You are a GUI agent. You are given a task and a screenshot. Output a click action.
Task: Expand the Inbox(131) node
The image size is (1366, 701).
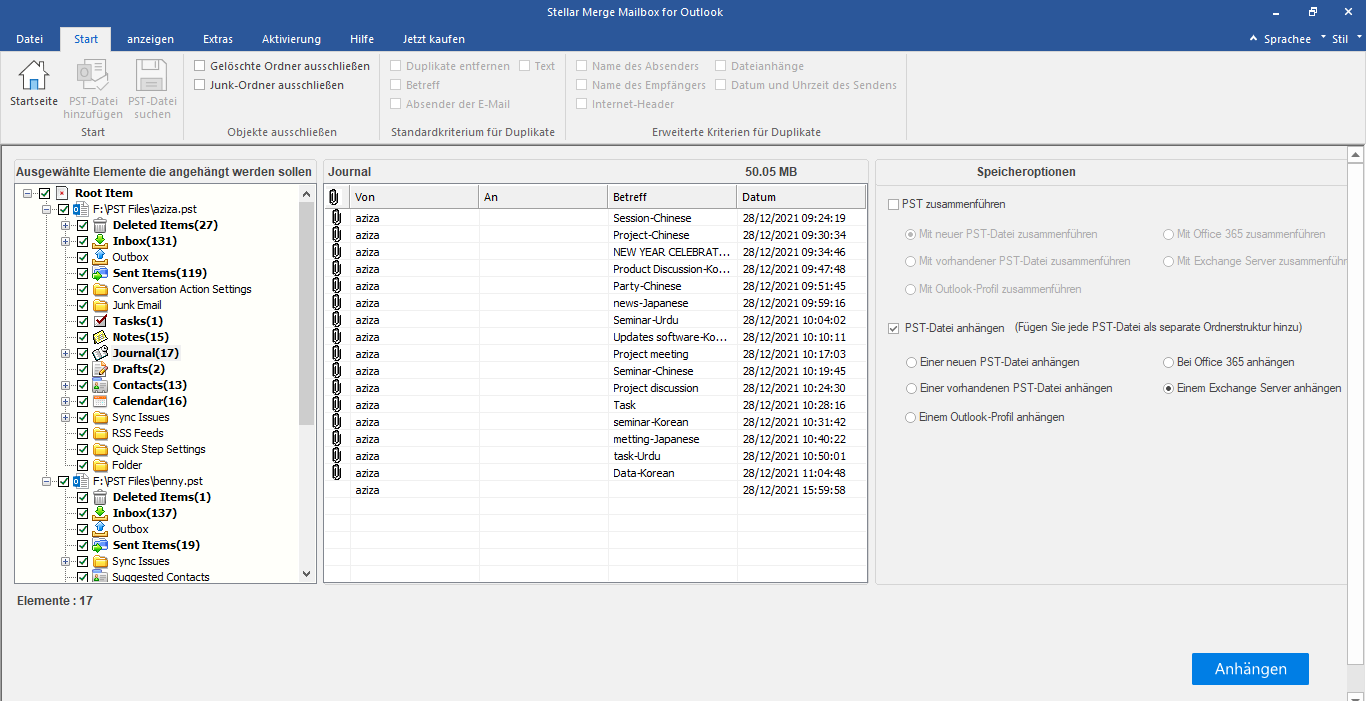point(66,241)
